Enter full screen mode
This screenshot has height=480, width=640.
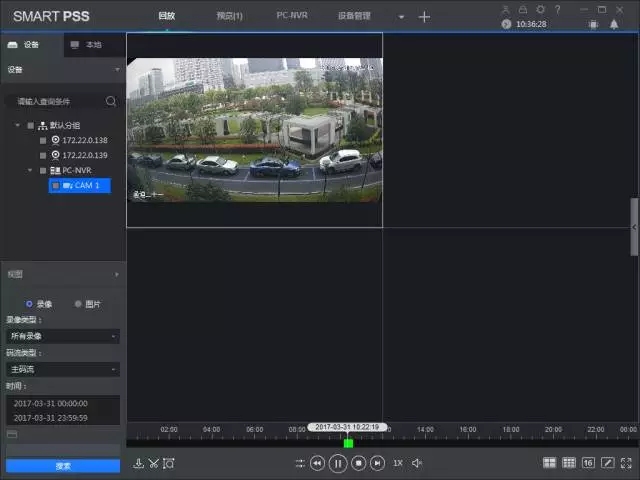626,462
